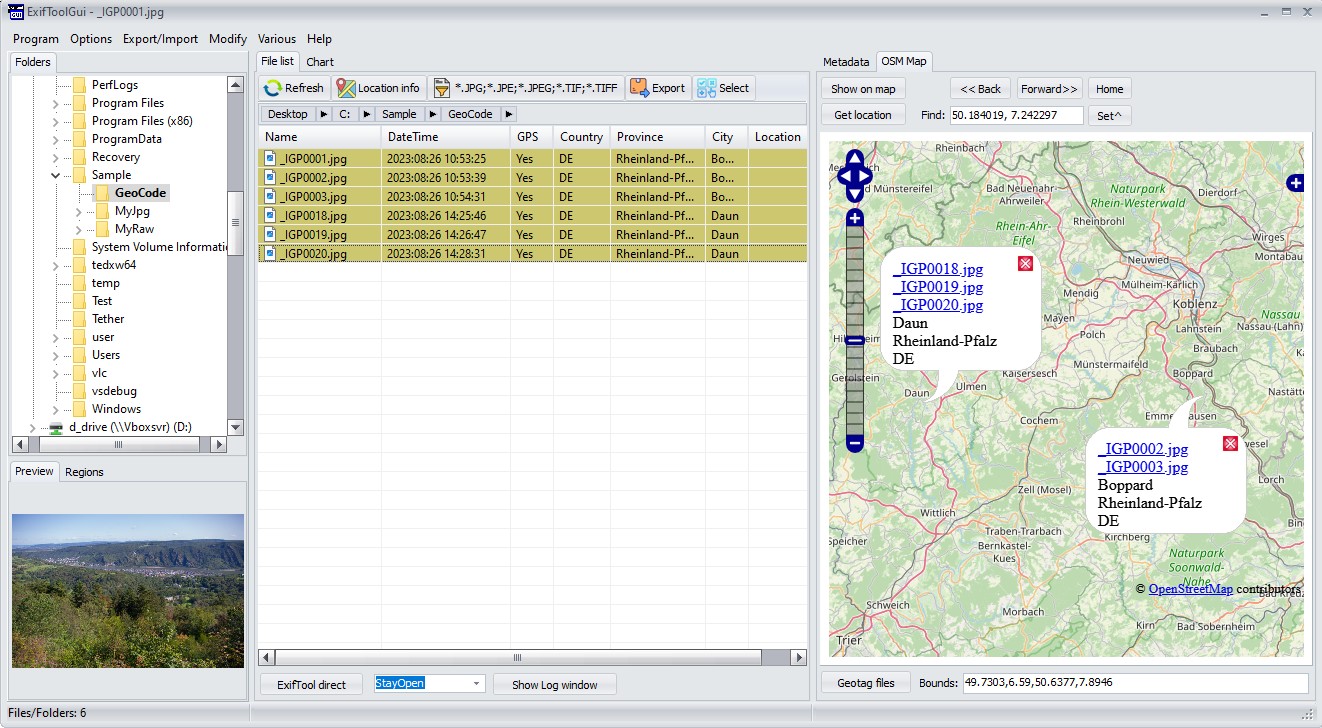Click the GeoCode folder icon in tree

(102, 193)
